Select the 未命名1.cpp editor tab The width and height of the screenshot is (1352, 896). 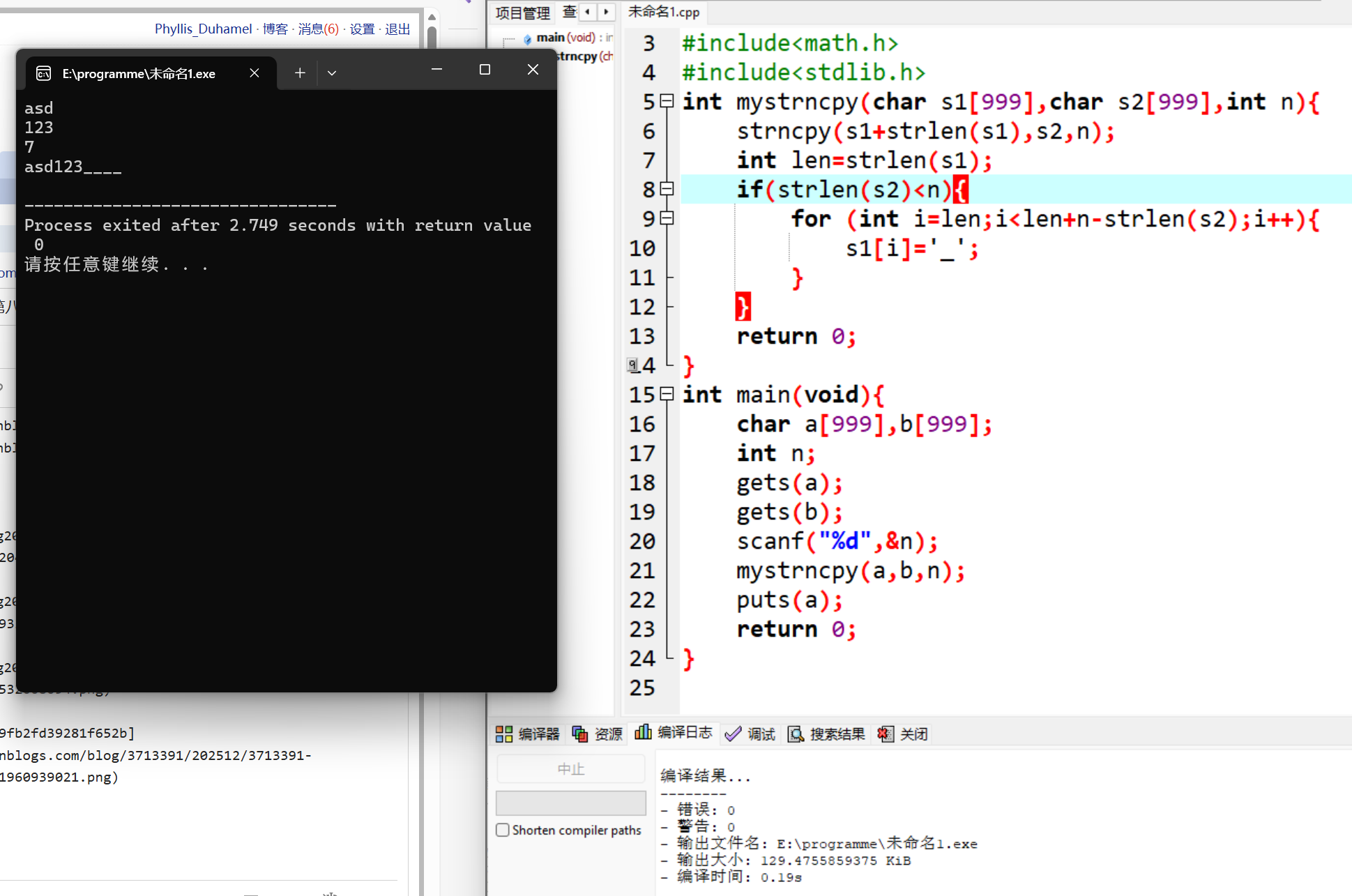coord(663,12)
